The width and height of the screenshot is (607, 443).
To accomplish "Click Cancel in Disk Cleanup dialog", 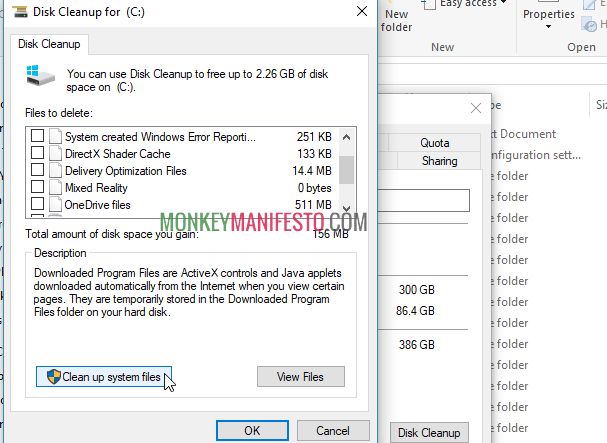I will (333, 431).
